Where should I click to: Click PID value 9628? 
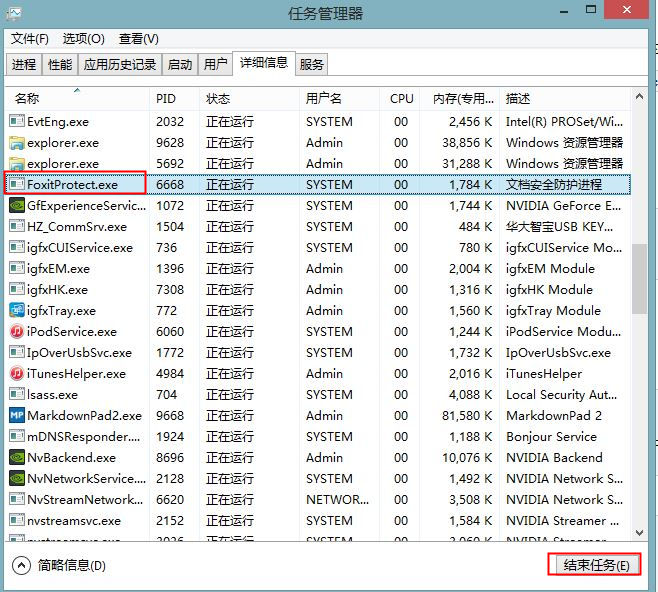coord(170,143)
